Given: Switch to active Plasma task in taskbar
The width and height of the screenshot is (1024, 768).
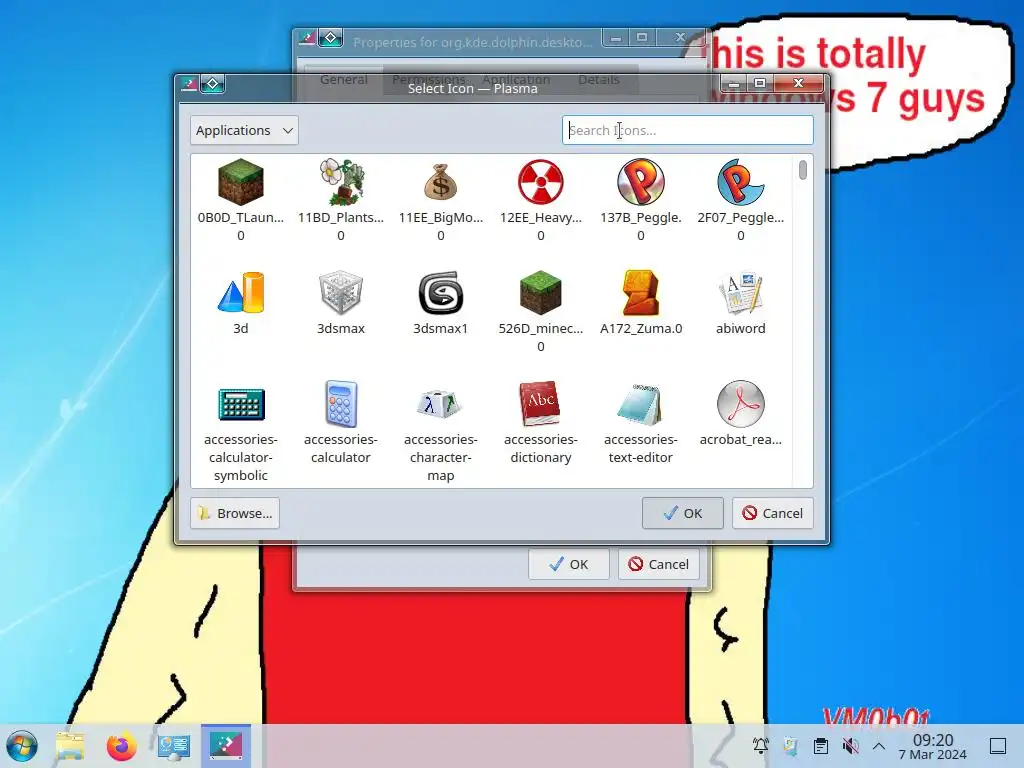Looking at the screenshot, I should click(226, 746).
